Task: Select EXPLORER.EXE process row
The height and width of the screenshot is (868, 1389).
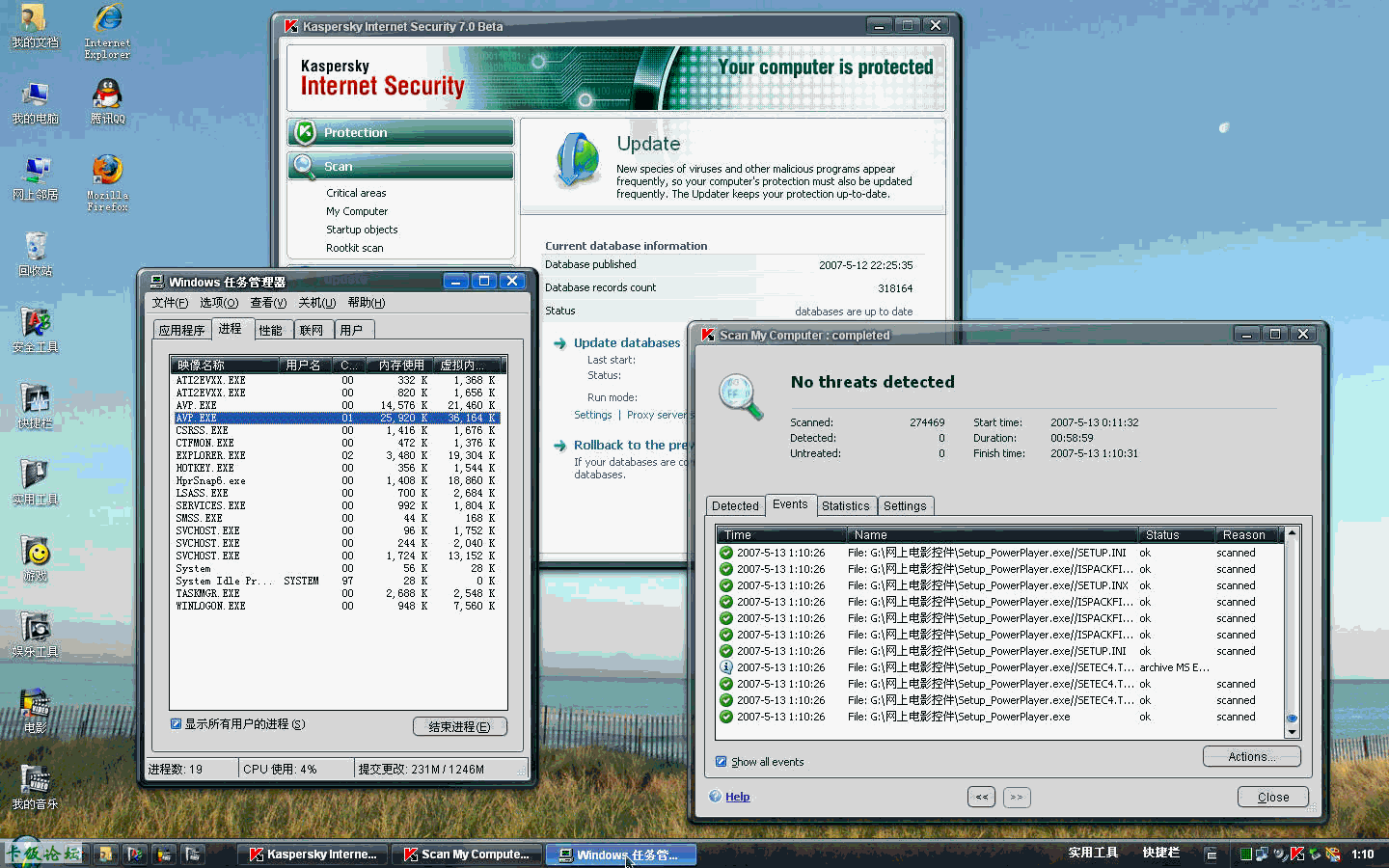Action: point(336,455)
